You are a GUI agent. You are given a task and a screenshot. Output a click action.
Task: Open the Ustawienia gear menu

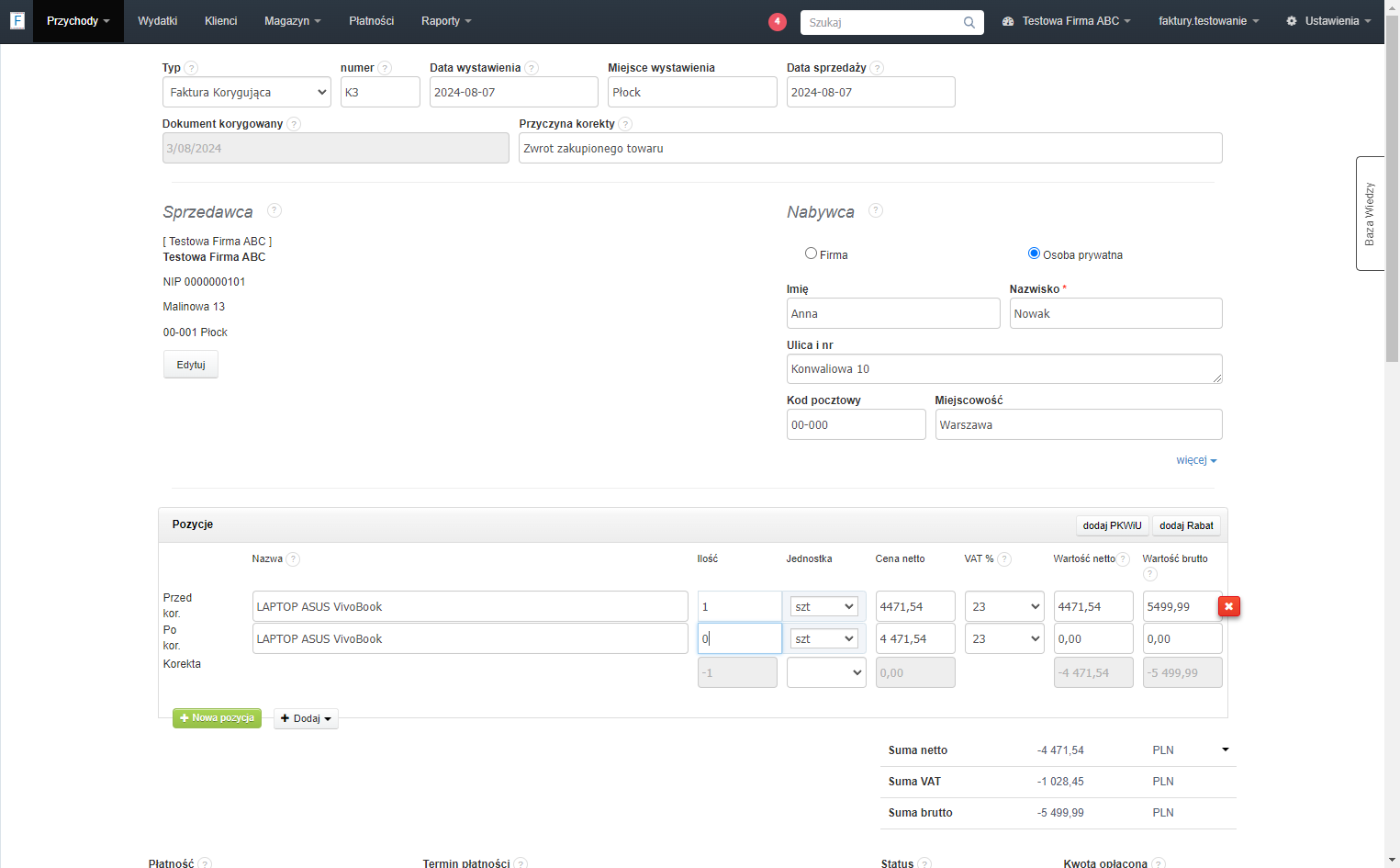1328,21
